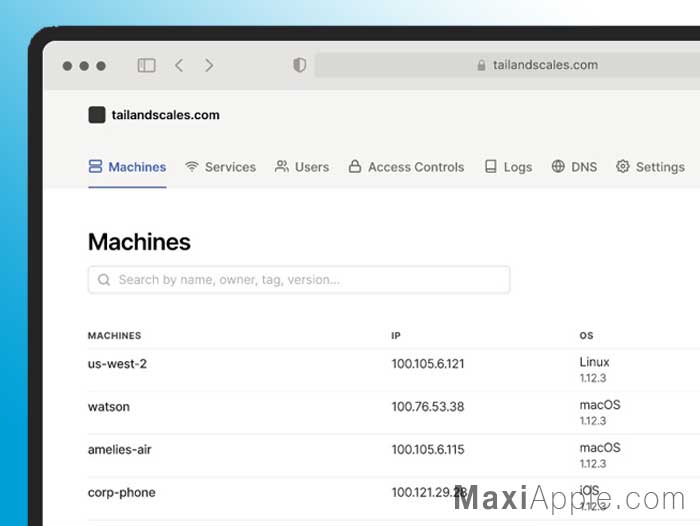Go forward with the right chevron
Screen dimensions: 700x526
pyautogui.click(x=209, y=66)
